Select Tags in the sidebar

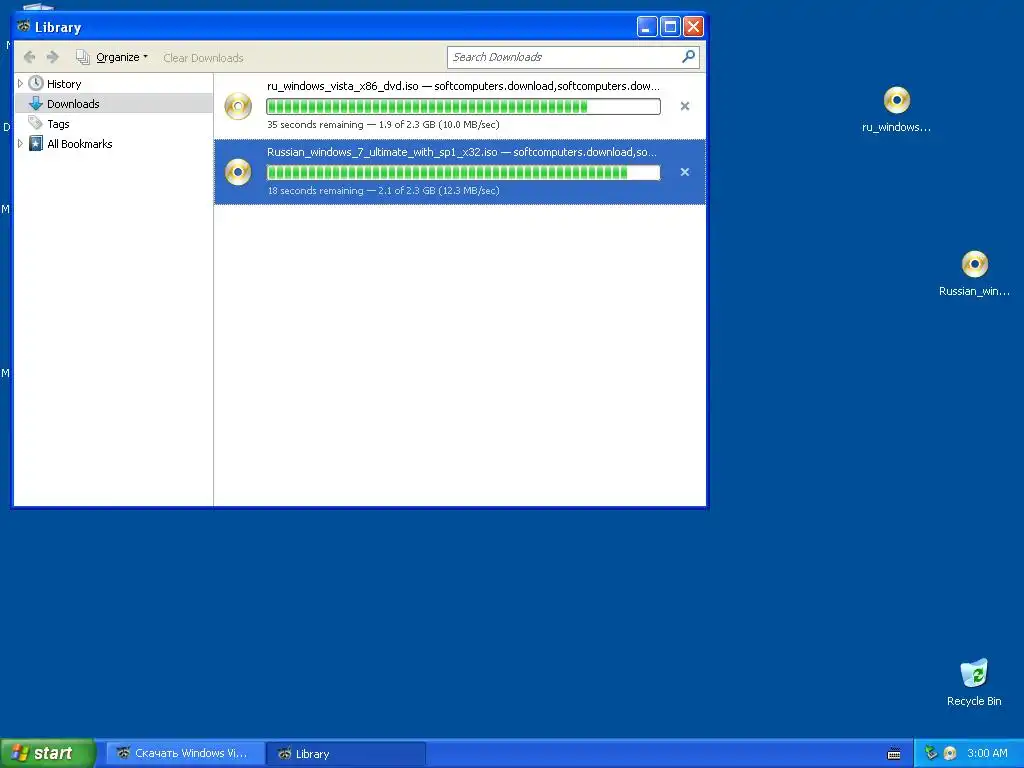coord(58,123)
